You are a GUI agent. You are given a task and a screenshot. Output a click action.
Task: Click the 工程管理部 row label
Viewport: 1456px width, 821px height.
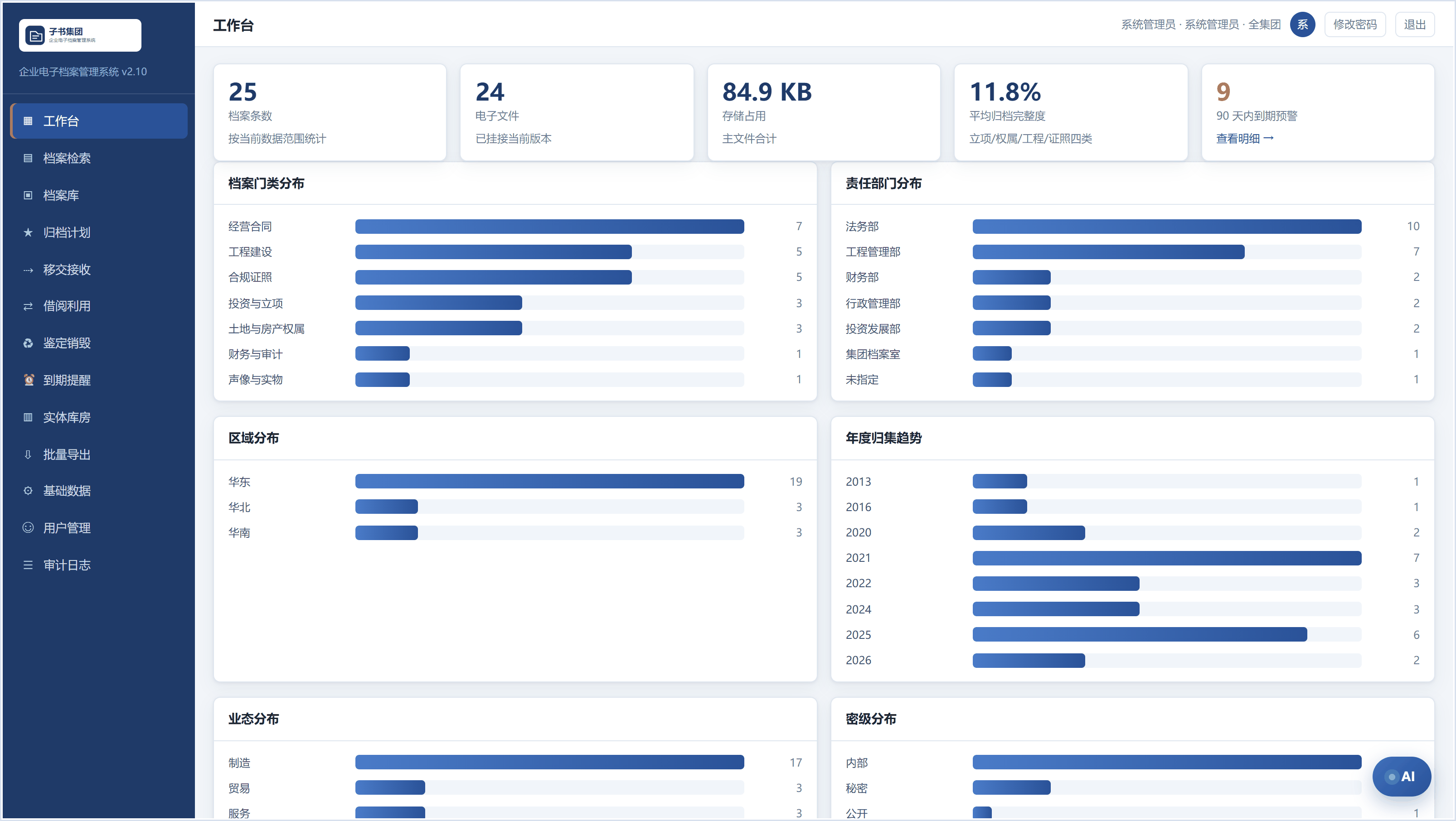873,252
